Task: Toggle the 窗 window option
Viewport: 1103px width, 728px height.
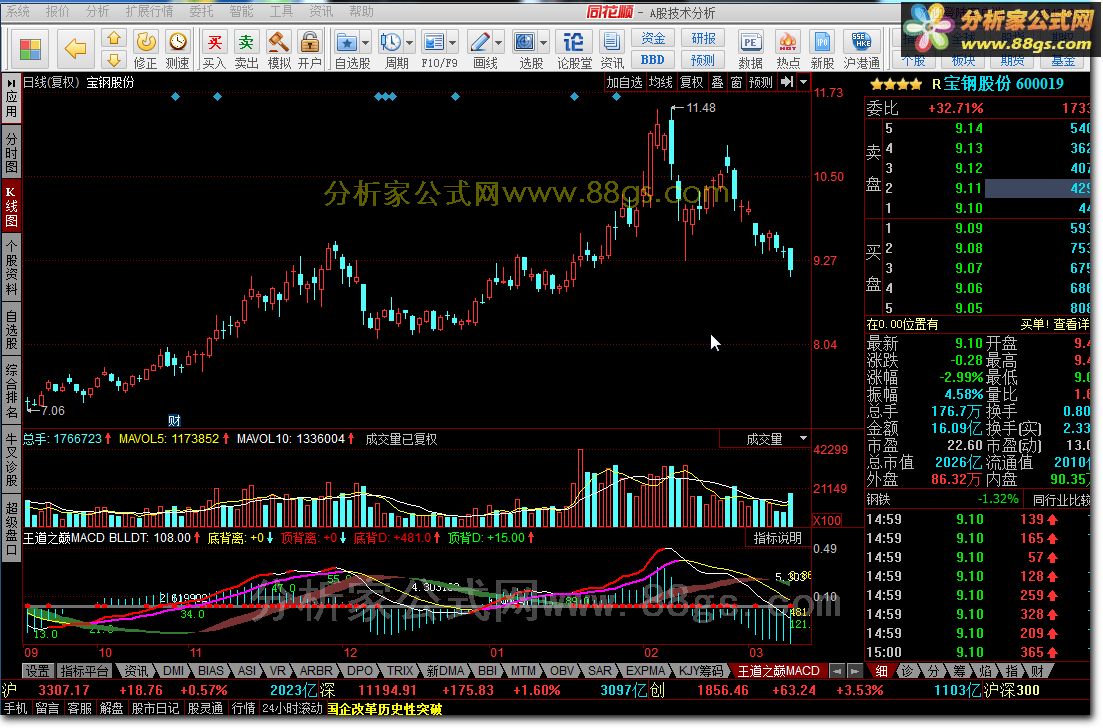Action: (x=736, y=82)
